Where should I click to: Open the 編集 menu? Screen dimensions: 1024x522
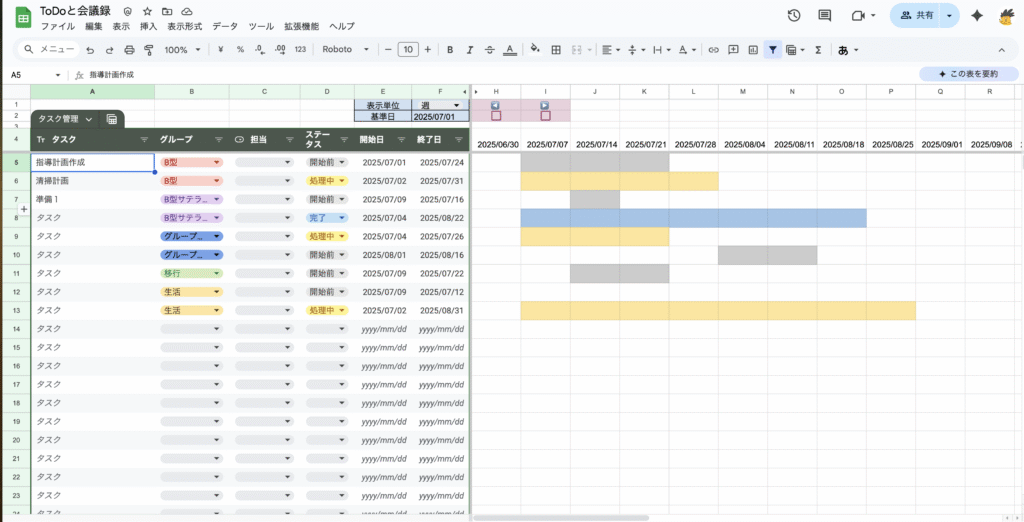click(93, 27)
